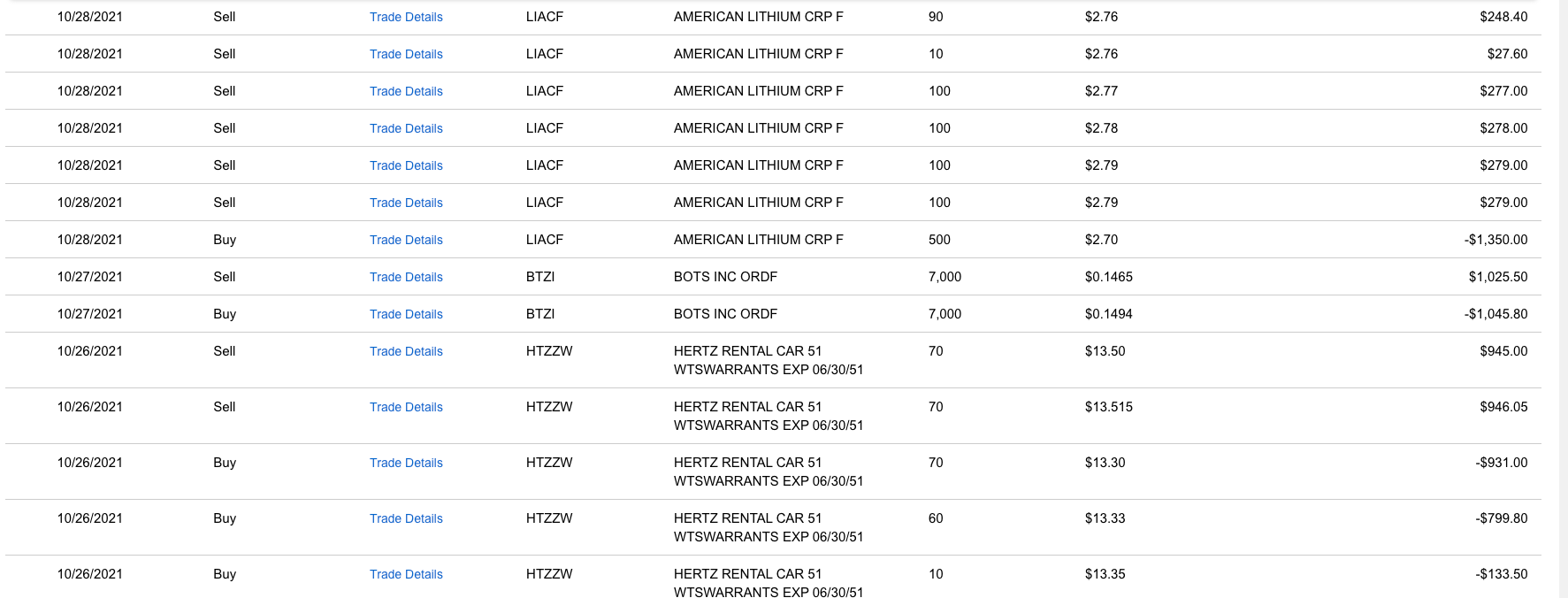Select the $0.1494 price cell
The width and height of the screenshot is (1568, 598).
1108,314
